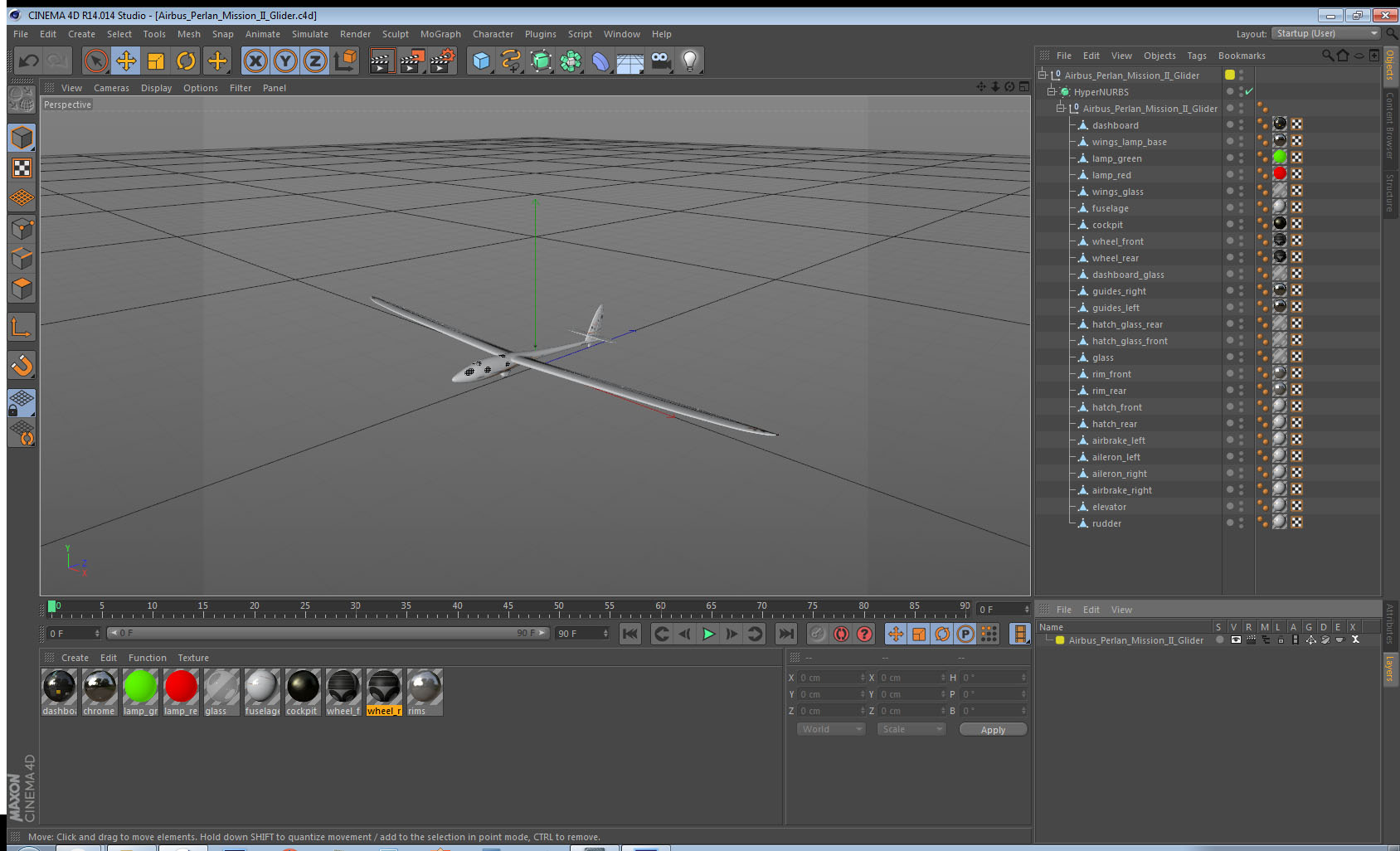Open the Mesh menu

pyautogui.click(x=188, y=34)
